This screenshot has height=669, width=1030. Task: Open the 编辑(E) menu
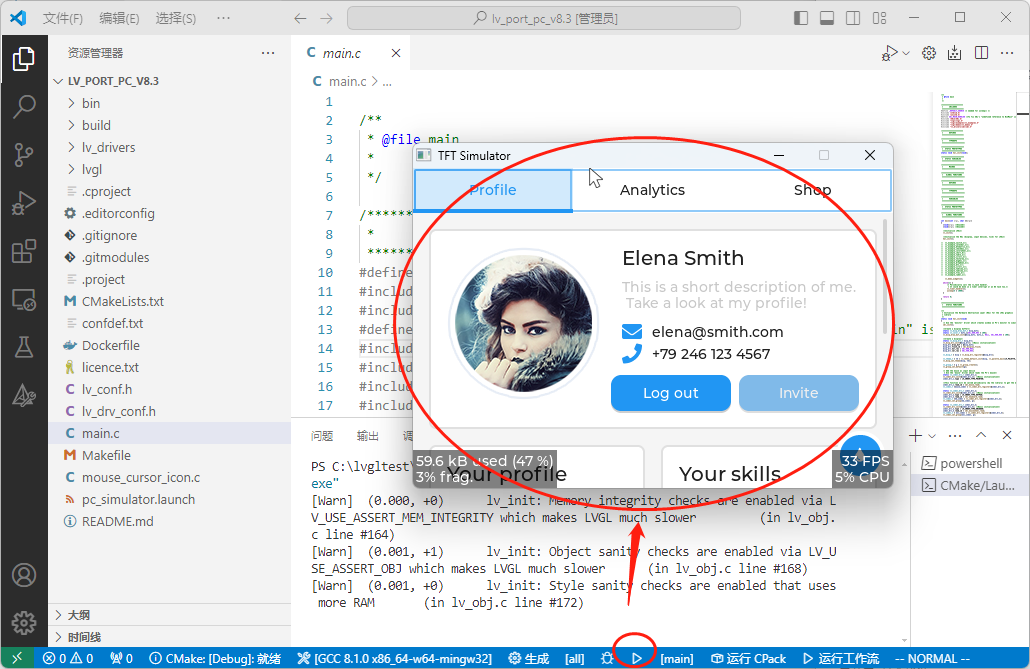119,18
